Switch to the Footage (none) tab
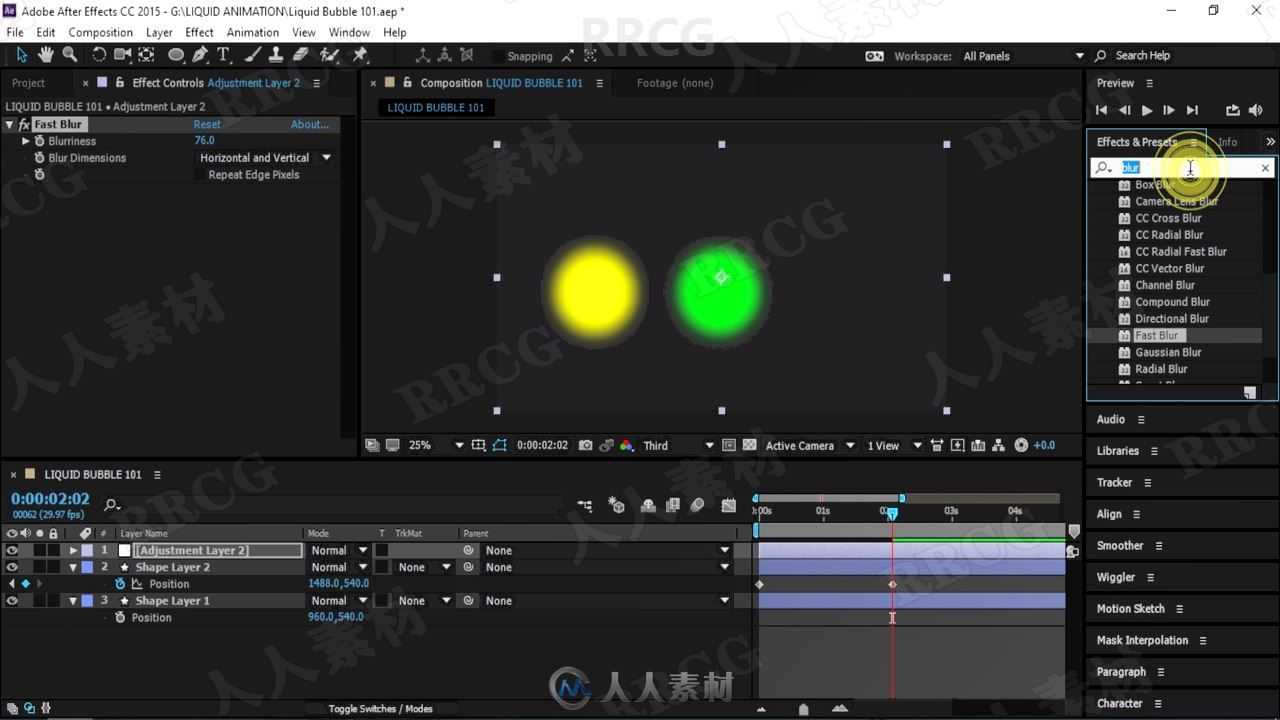This screenshot has width=1280, height=720. point(675,83)
